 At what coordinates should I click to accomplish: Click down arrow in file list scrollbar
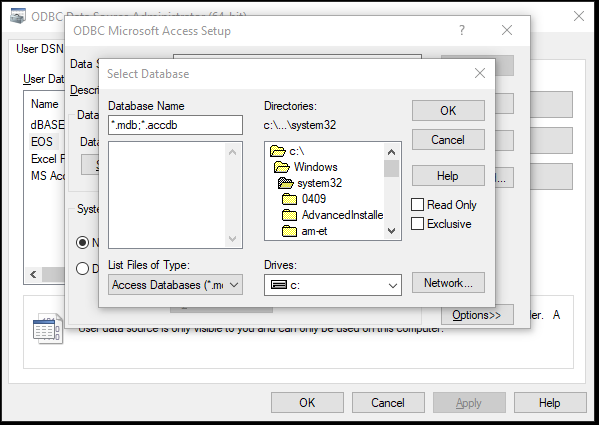pos(232,239)
